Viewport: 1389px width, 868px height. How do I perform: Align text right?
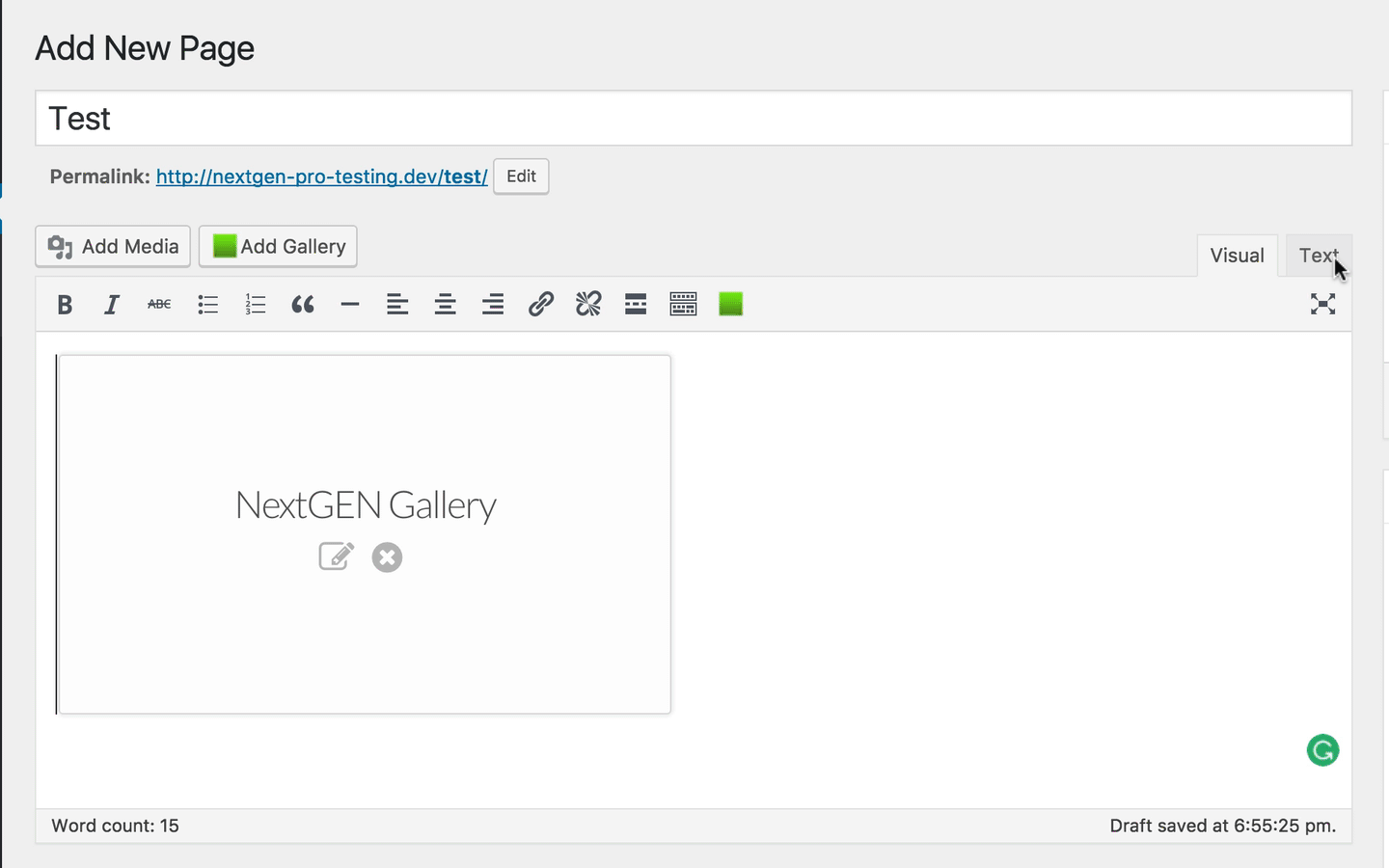click(x=493, y=305)
